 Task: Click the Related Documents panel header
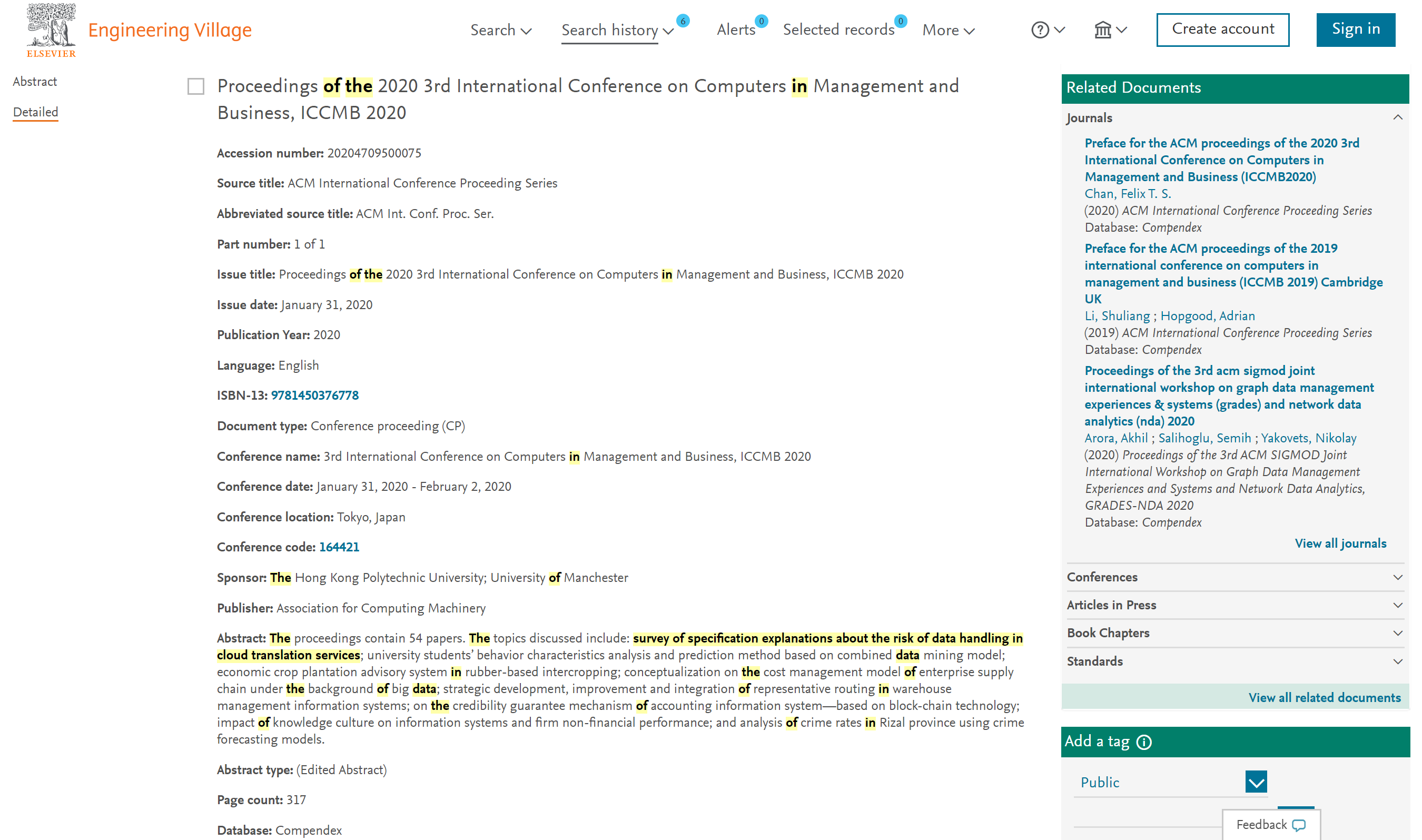(1235, 88)
